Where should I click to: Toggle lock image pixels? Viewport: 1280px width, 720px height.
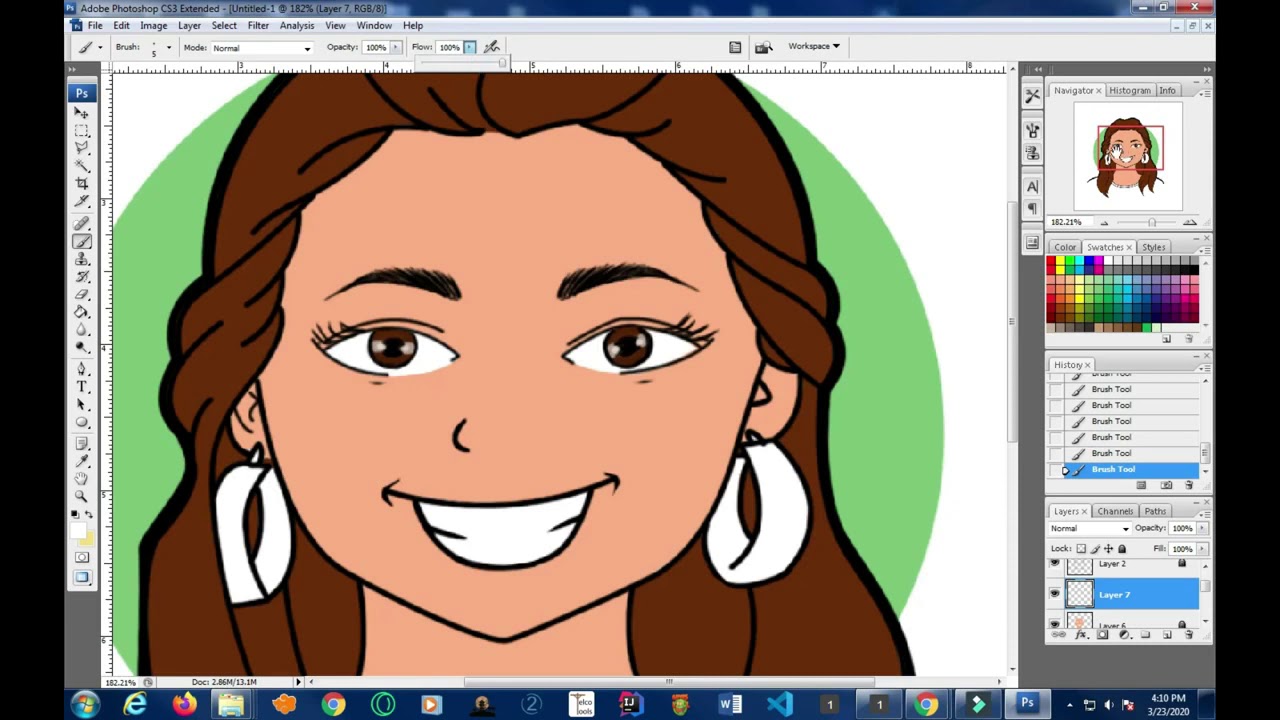(x=1095, y=549)
